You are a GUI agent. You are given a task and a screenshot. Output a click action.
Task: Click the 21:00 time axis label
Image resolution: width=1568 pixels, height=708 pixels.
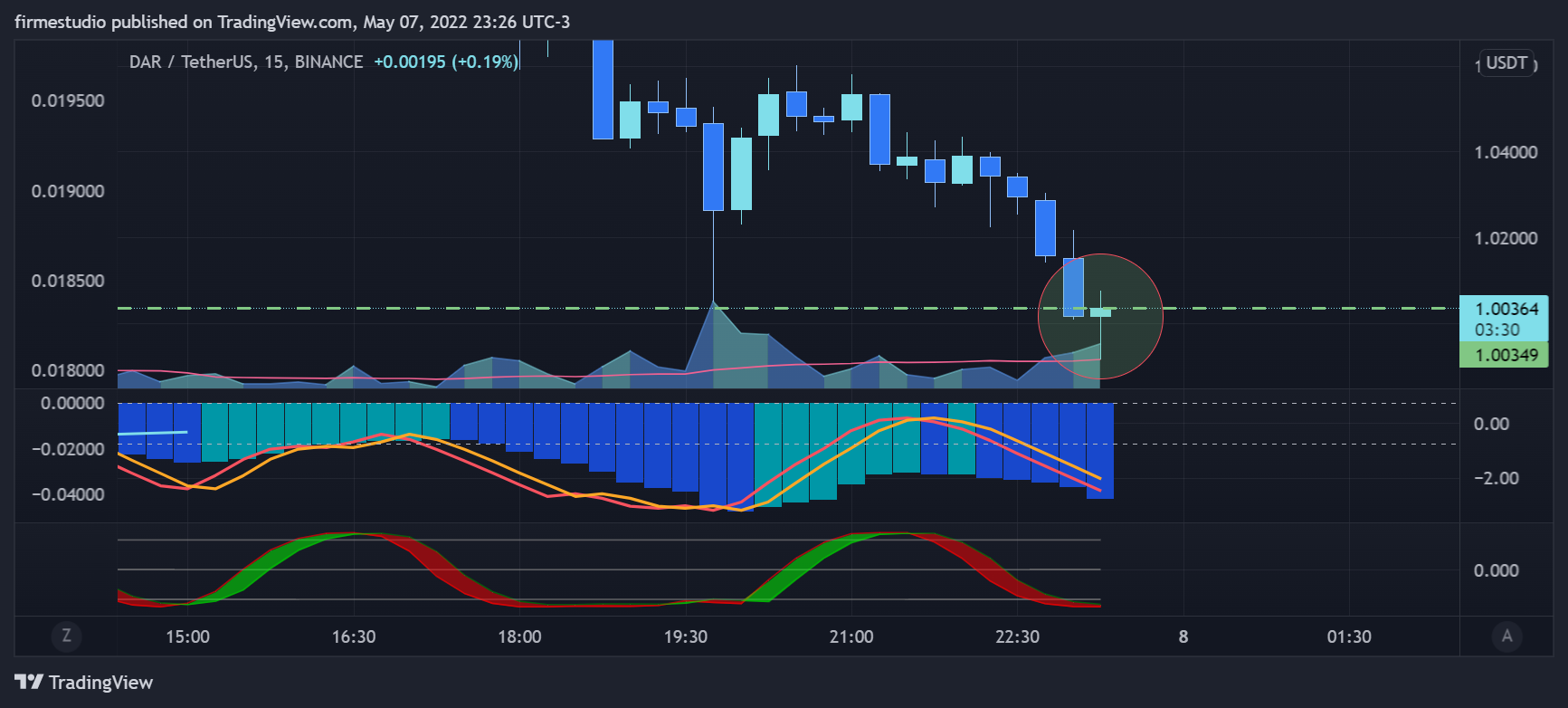(x=851, y=636)
